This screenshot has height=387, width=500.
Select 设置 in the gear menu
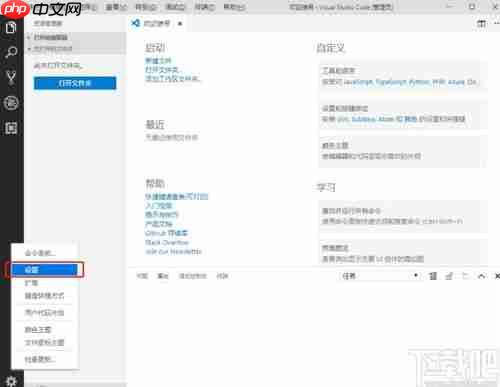click(x=45, y=270)
